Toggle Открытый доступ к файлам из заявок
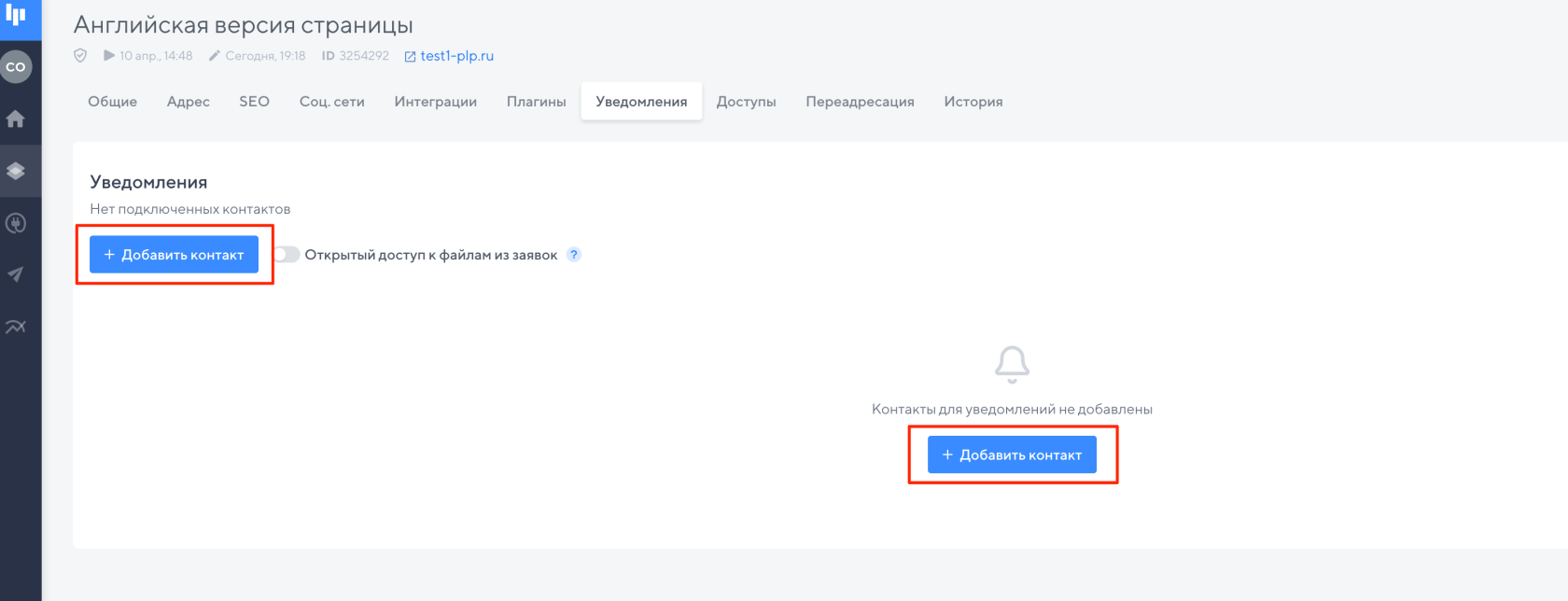Viewport: 1568px width, 601px height. pyautogui.click(x=287, y=254)
